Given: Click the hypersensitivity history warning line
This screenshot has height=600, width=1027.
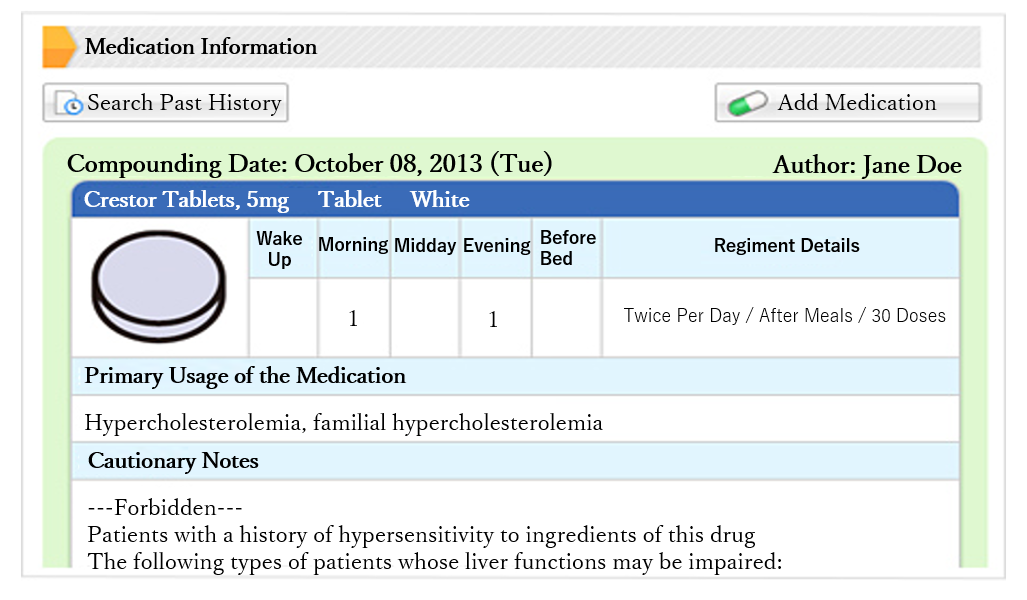Looking at the screenshot, I should pyautogui.click(x=421, y=535).
